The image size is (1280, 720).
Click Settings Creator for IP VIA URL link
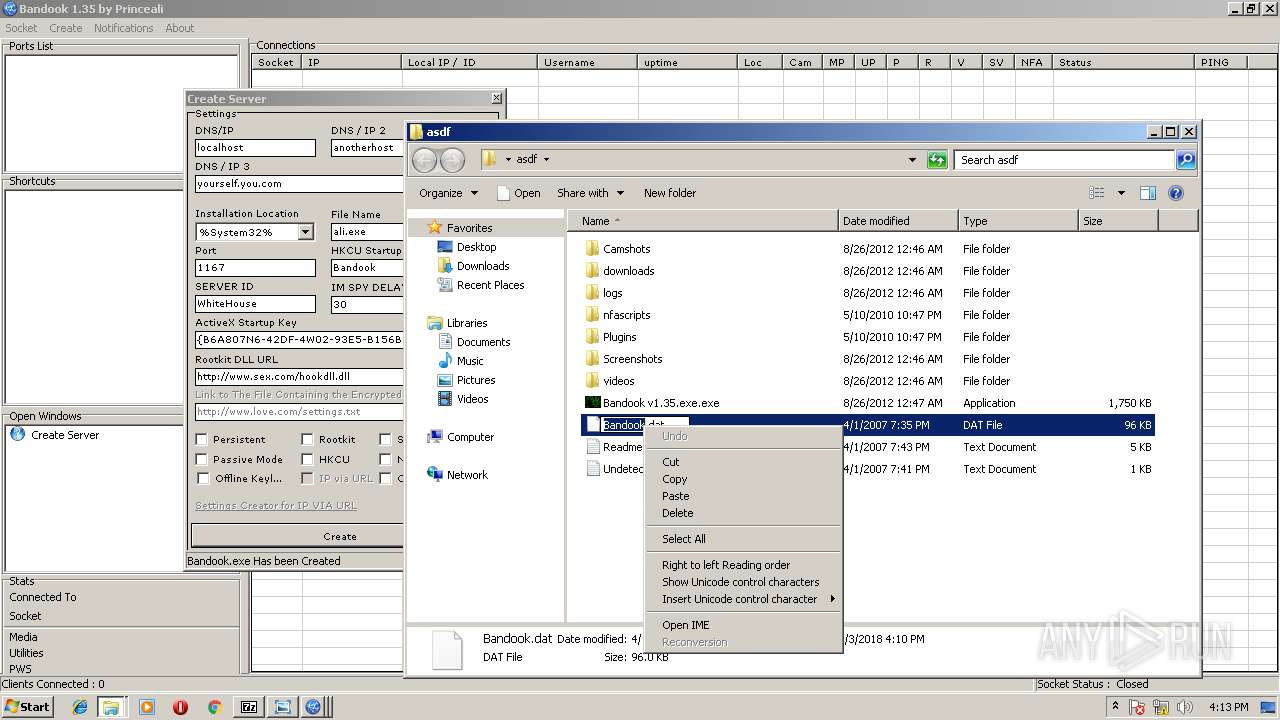276,506
